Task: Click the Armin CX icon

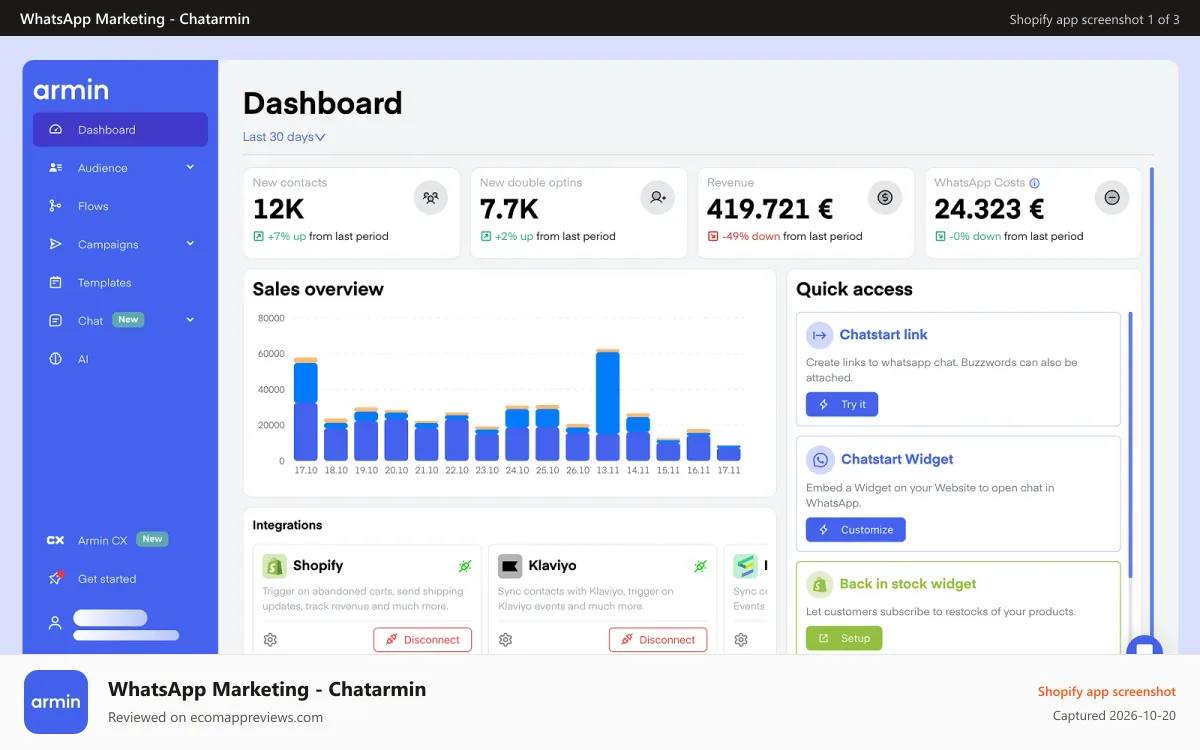Action: click(56, 540)
